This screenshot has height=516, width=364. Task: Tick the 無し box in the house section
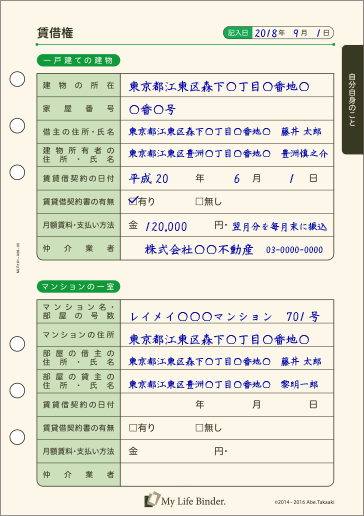coord(199,201)
